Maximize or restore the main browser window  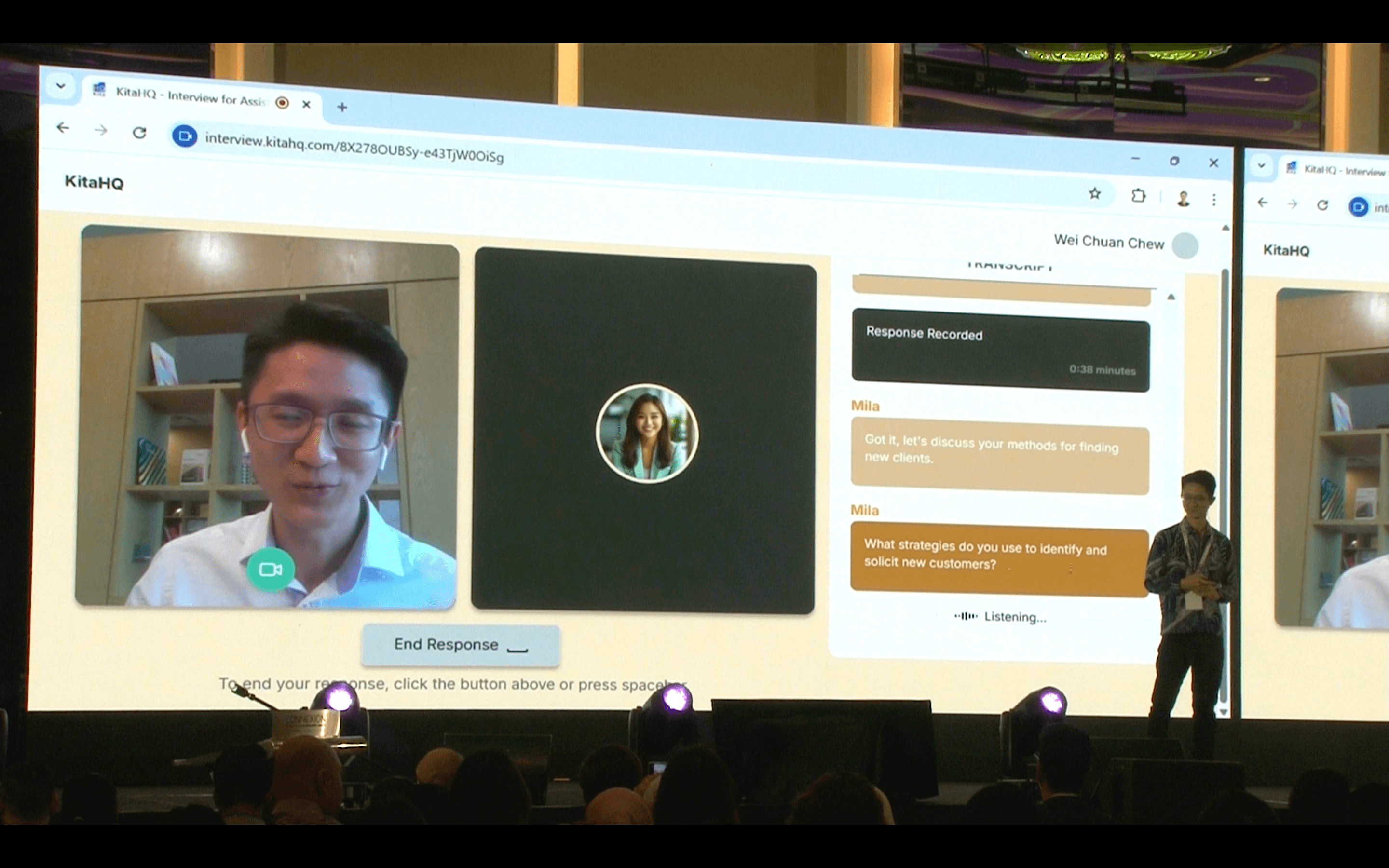coord(1174,161)
